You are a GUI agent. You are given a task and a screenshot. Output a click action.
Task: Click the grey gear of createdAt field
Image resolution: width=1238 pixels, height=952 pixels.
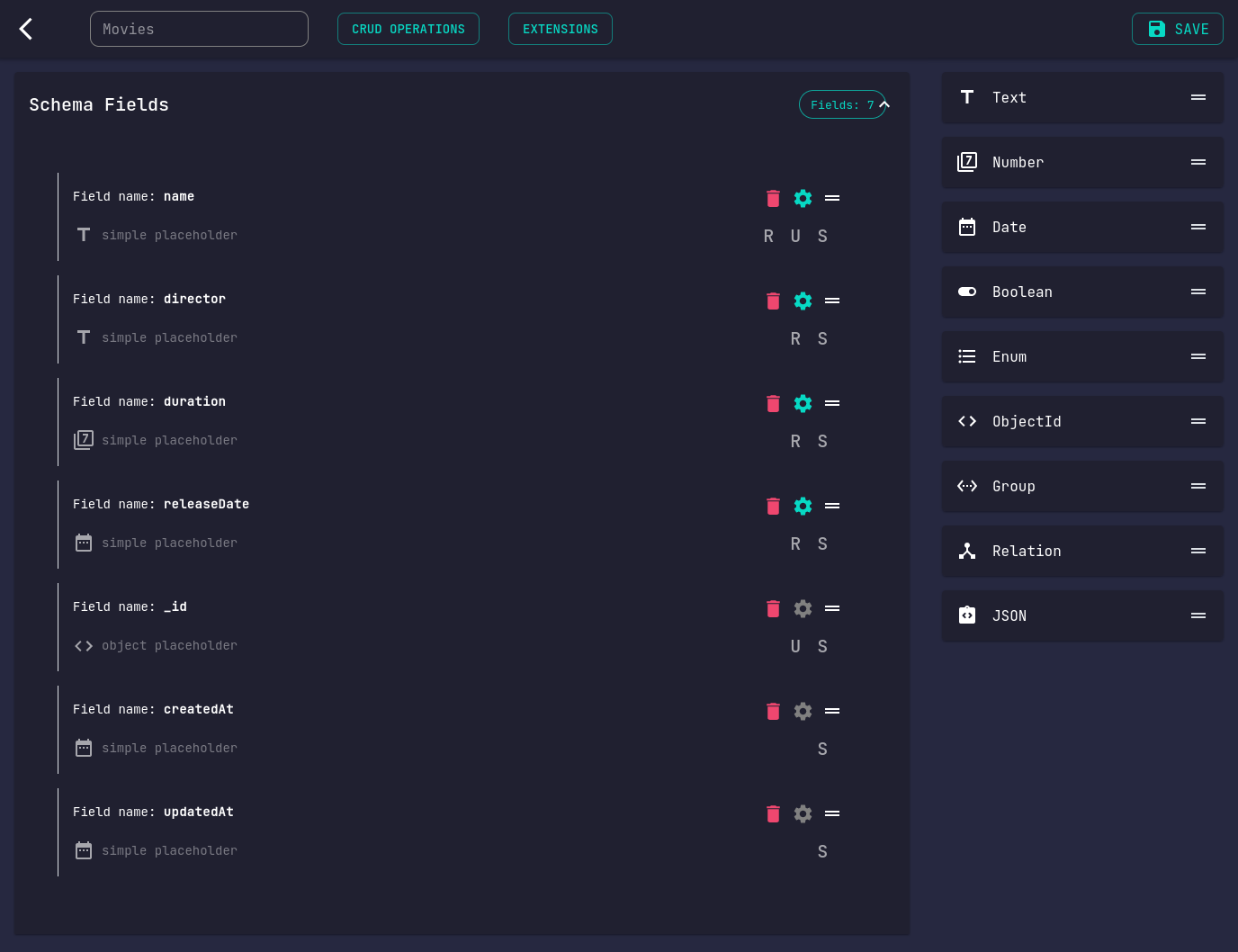click(803, 711)
